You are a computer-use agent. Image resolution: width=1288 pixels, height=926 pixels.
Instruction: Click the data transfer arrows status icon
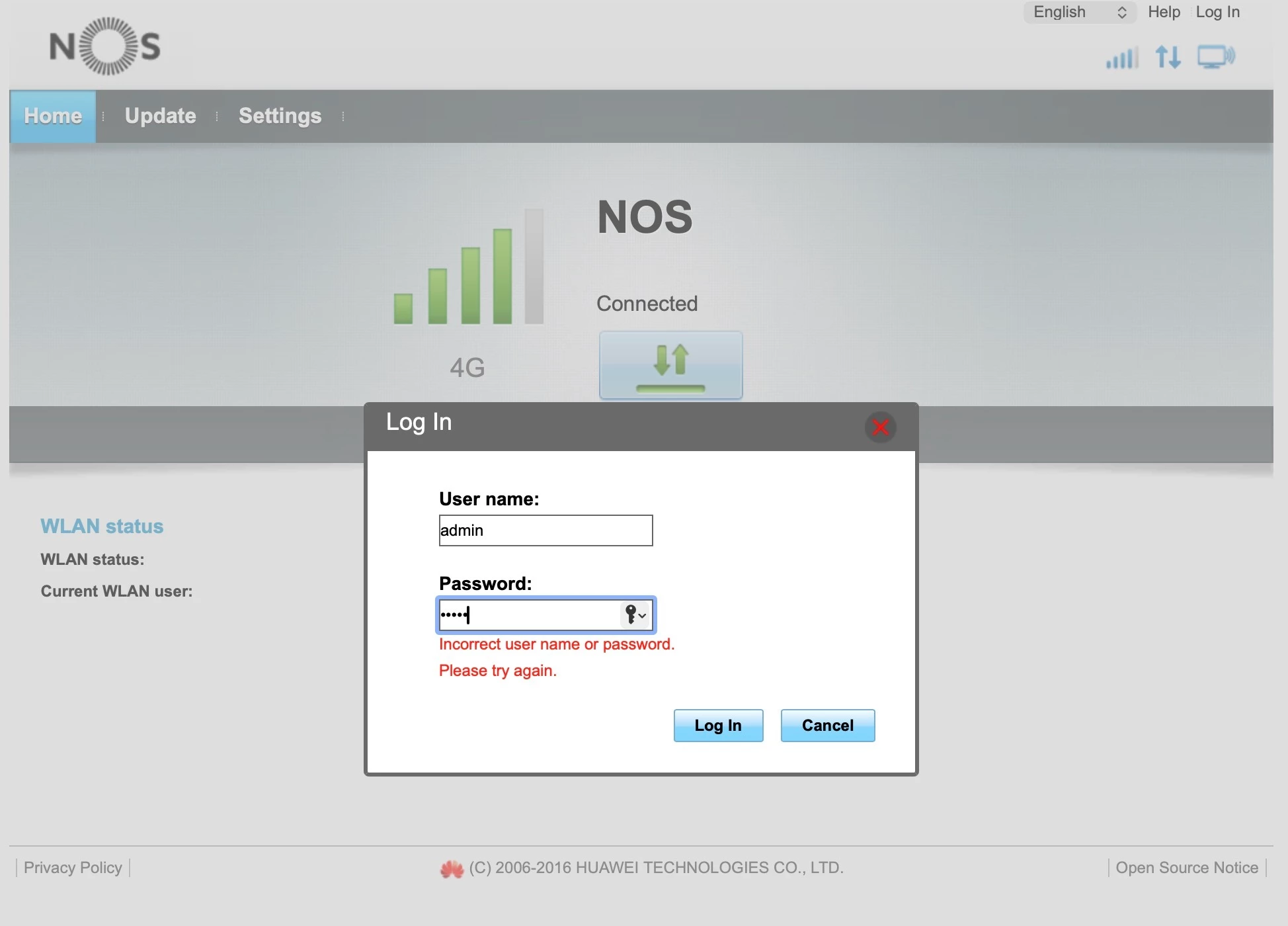pos(1168,58)
